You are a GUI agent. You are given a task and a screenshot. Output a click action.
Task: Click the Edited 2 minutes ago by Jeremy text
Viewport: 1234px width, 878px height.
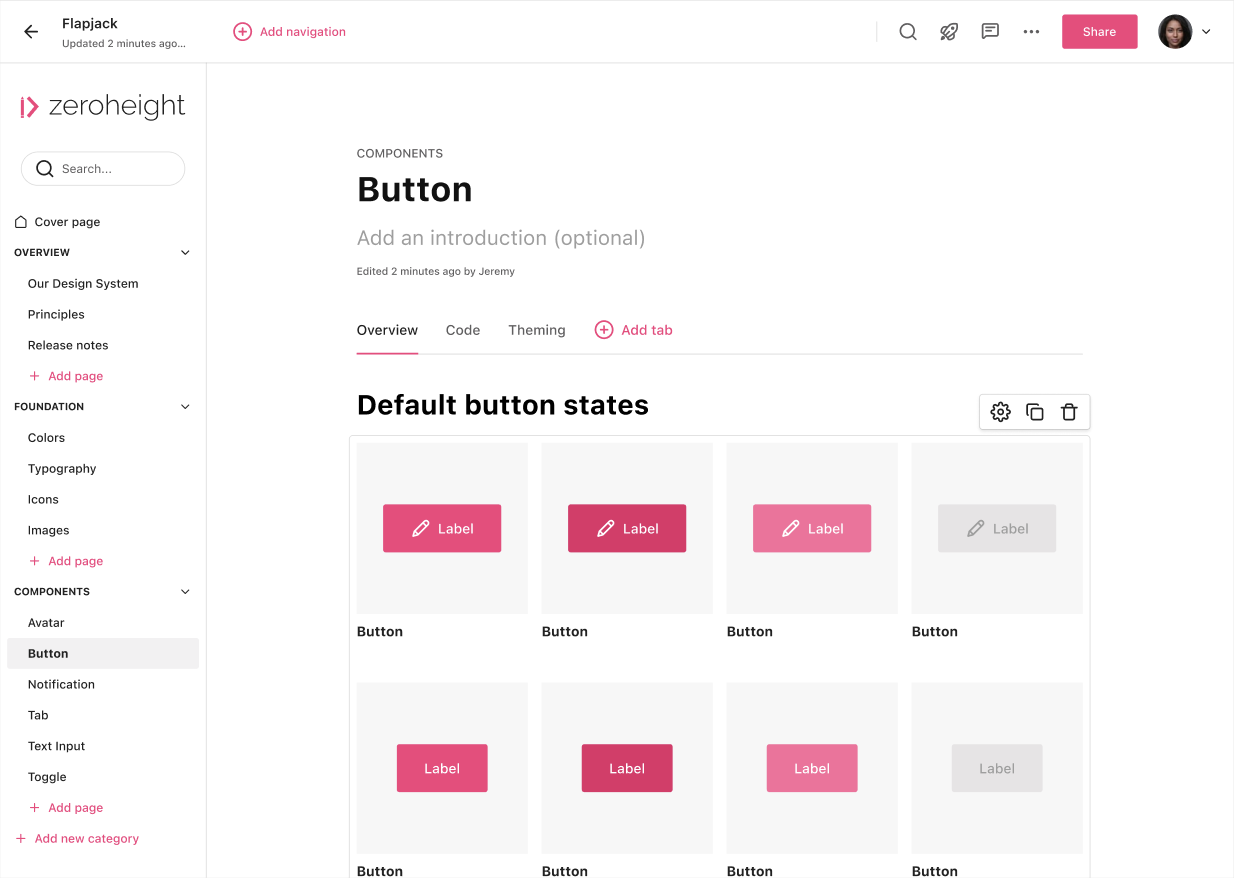(x=436, y=272)
